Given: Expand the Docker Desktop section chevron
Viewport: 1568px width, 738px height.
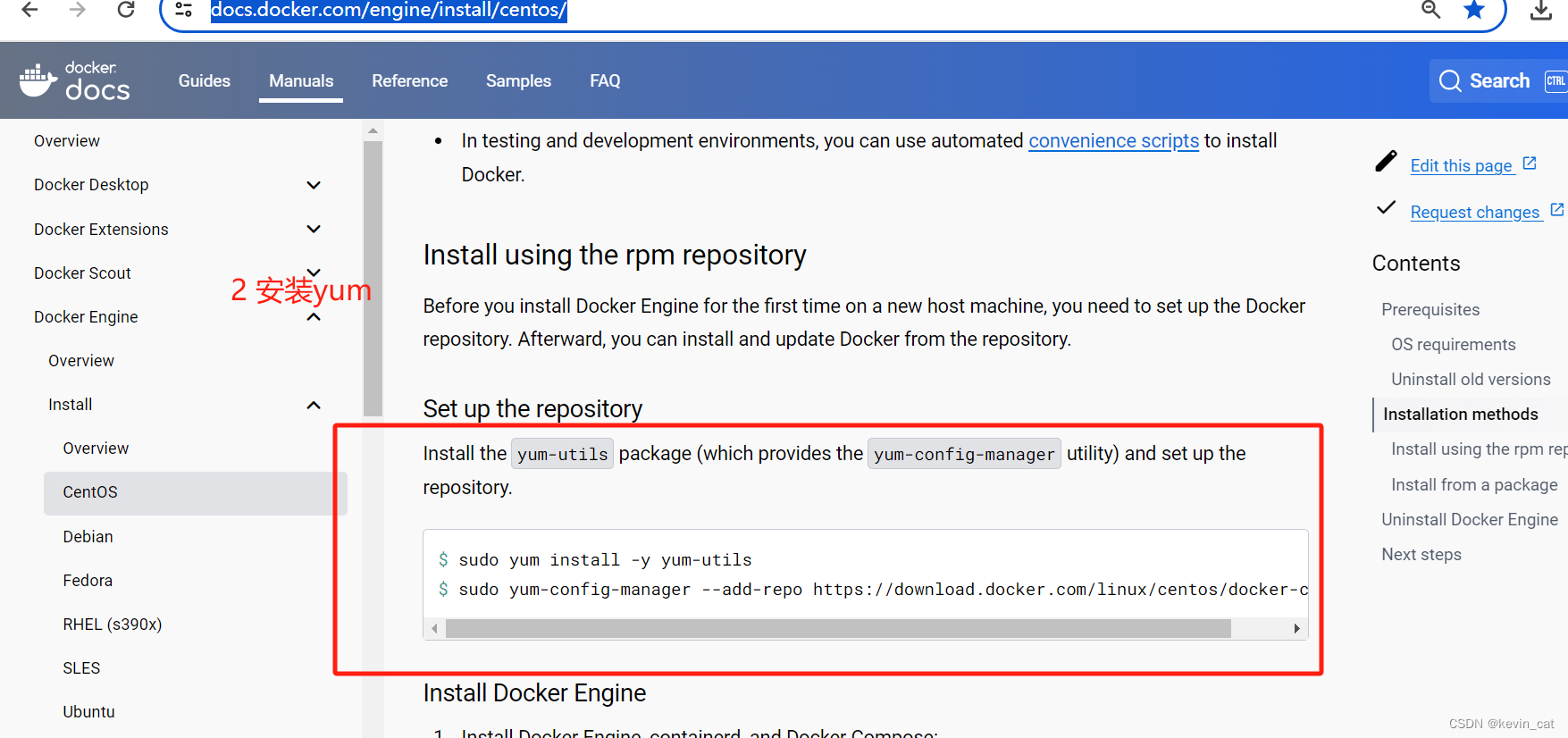Looking at the screenshot, I should coord(314,185).
